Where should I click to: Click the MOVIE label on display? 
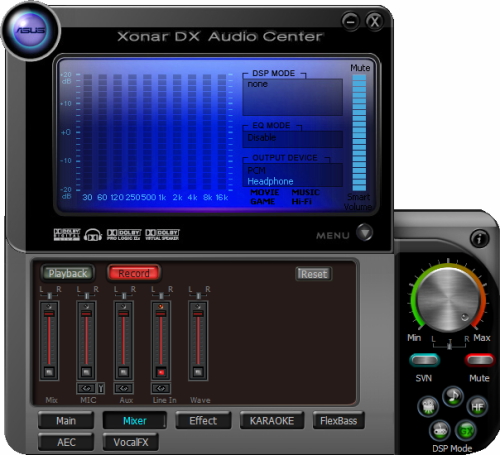[265, 192]
